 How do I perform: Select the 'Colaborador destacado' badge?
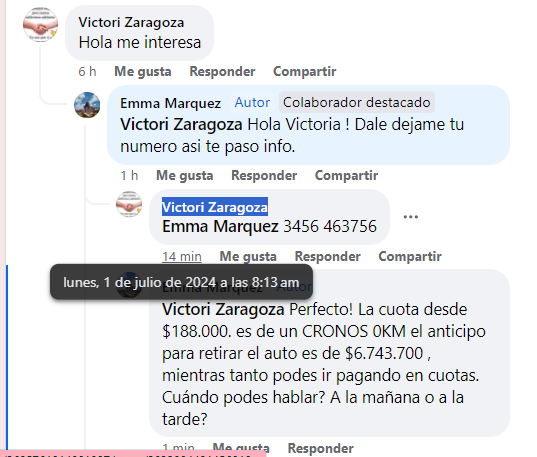pos(357,102)
